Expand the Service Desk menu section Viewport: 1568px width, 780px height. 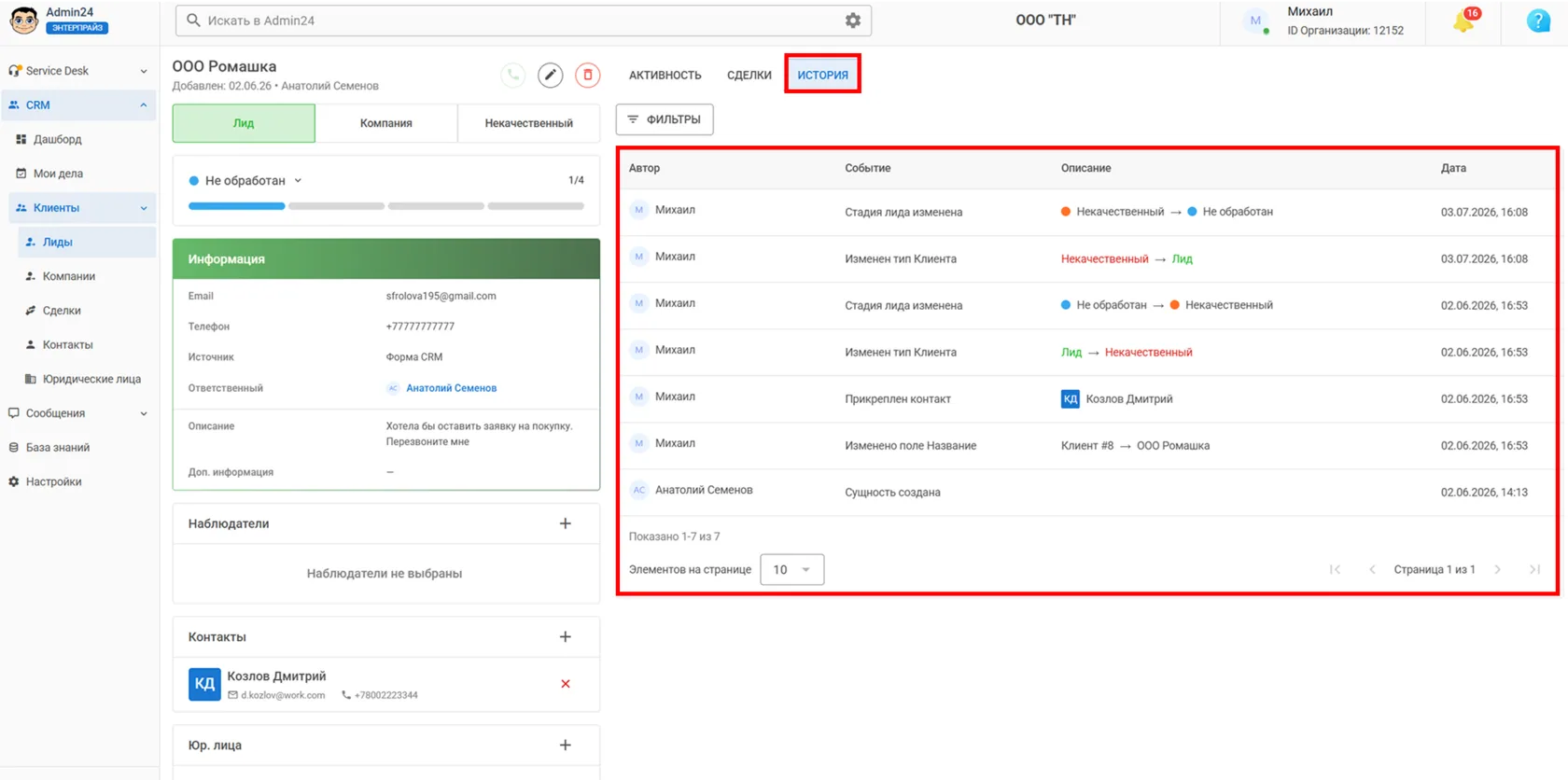coord(144,71)
